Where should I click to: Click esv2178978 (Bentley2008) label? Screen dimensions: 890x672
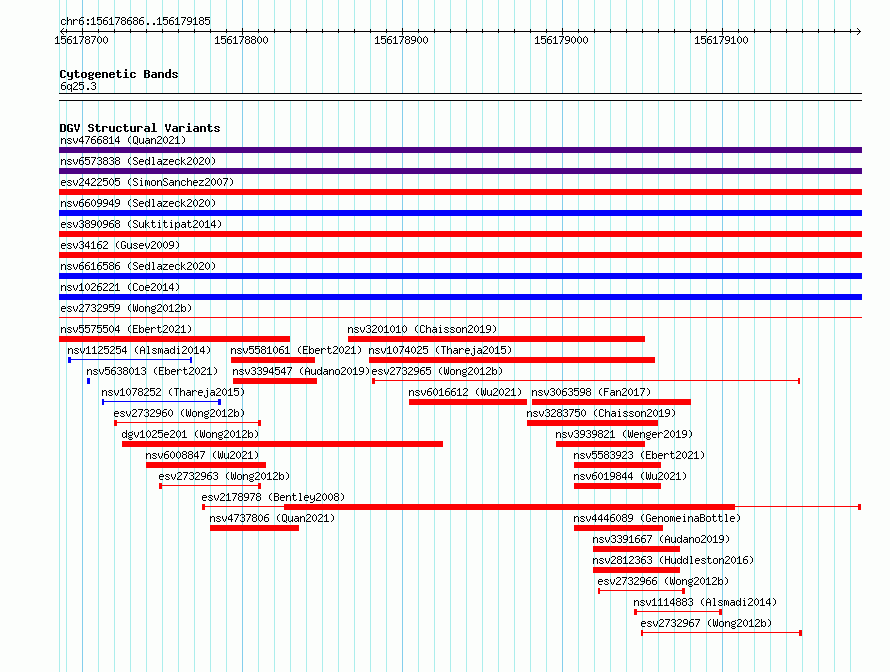273,497
